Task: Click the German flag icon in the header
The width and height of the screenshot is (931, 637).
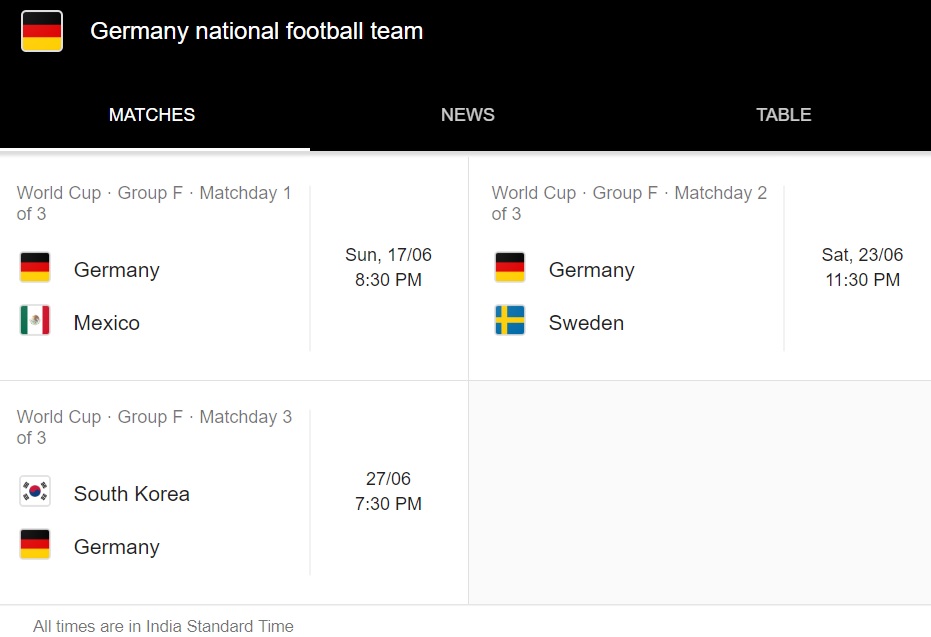Action: pos(42,31)
